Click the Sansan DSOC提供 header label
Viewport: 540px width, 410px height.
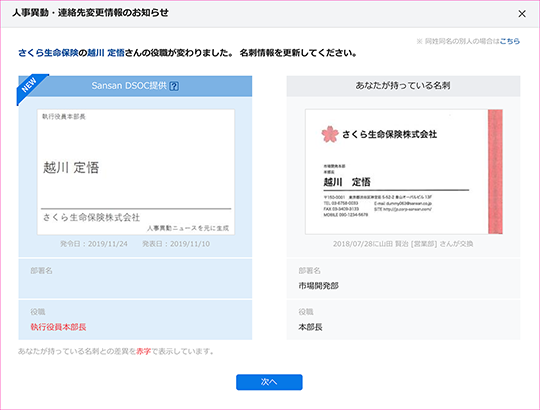[x=129, y=86]
